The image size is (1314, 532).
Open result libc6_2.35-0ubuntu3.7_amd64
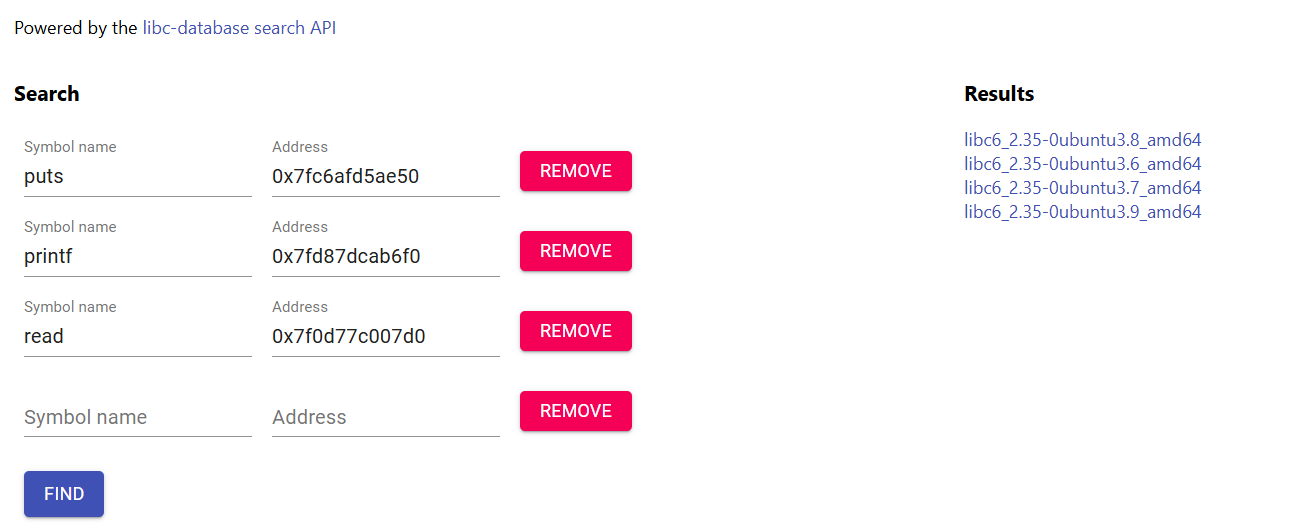click(1083, 188)
